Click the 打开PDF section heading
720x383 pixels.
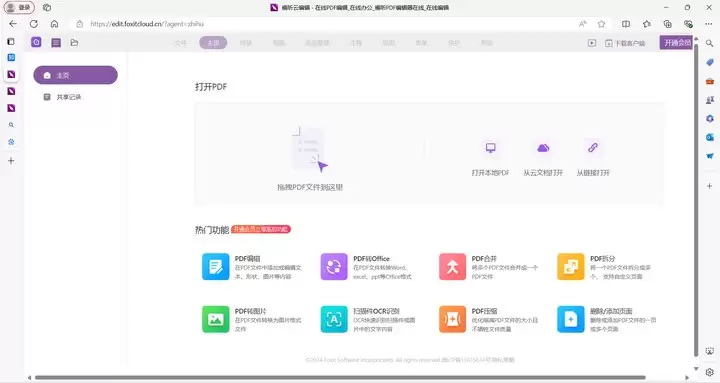pyautogui.click(x=211, y=87)
